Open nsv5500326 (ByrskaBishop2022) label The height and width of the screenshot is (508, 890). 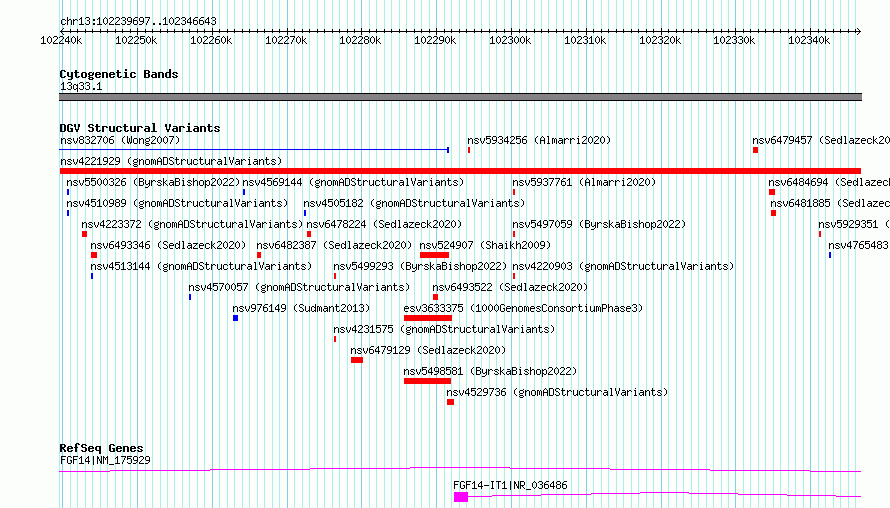pos(153,182)
